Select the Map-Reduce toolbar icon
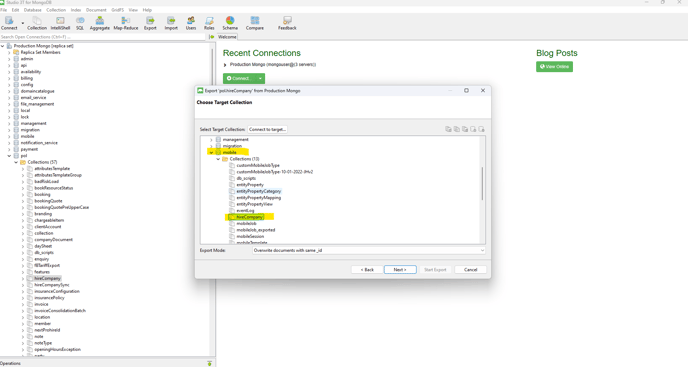688x367 pixels. [125, 23]
